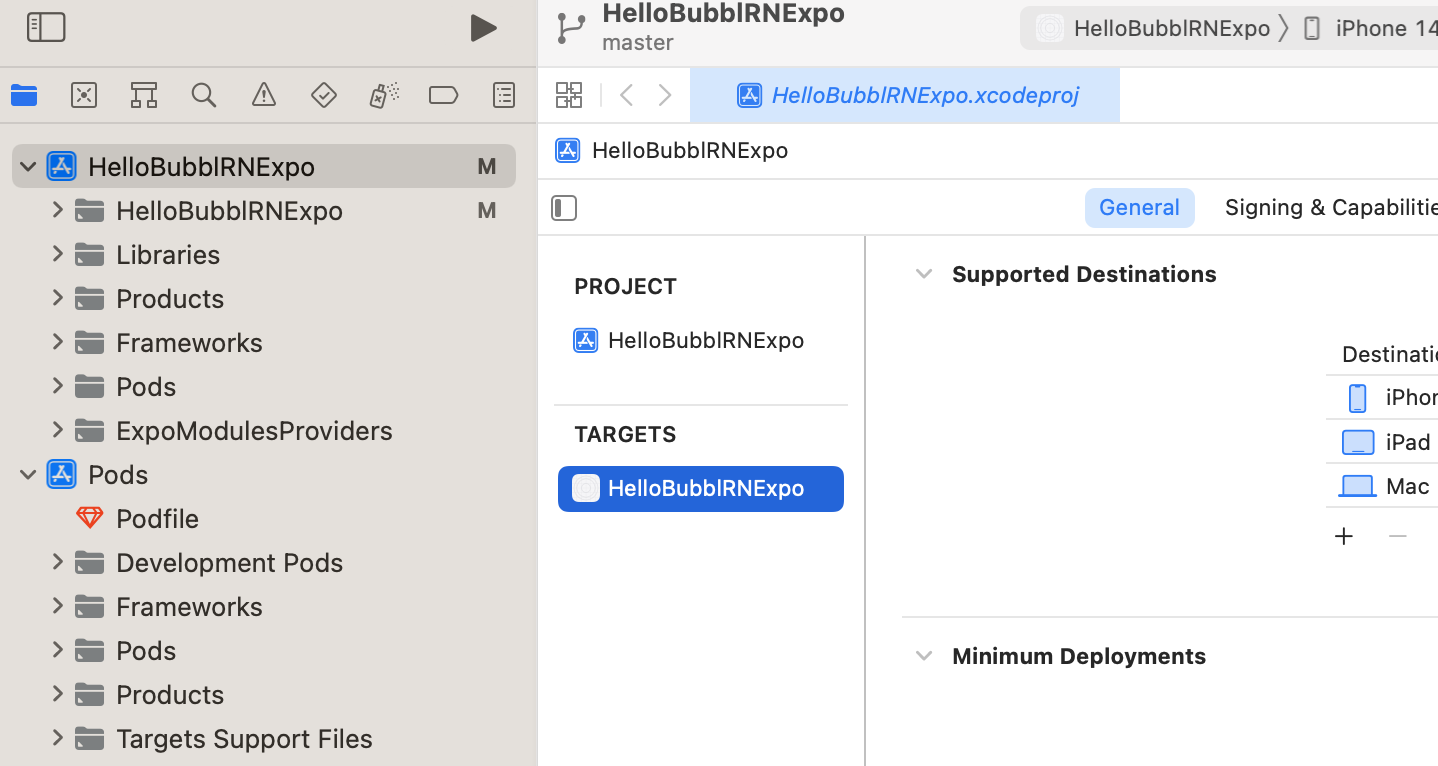Choose the iPhone 14 run destination
Viewport: 1438px width, 766px height.
(x=1370, y=28)
